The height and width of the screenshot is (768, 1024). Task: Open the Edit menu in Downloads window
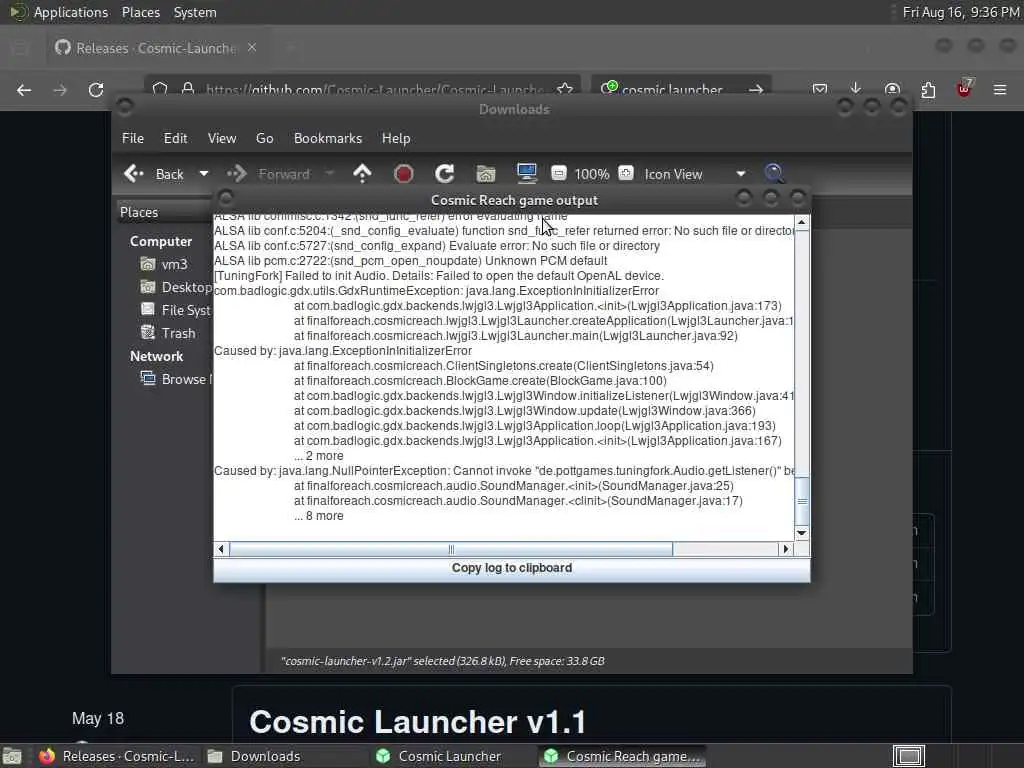(175, 138)
